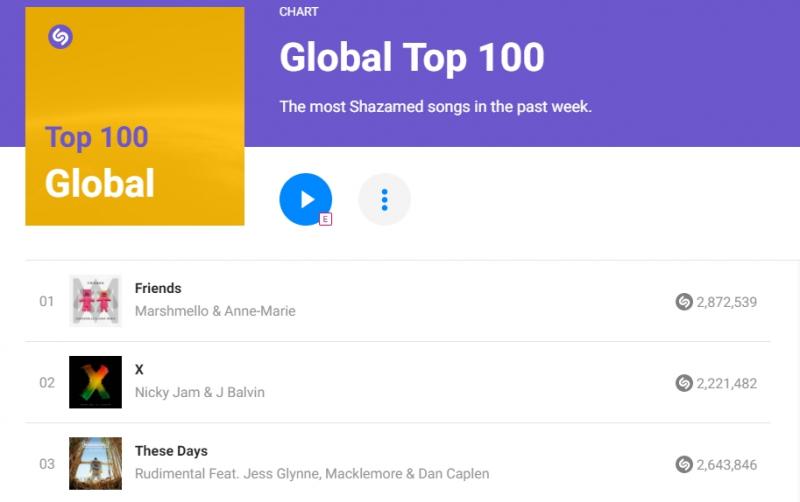Open the These Days album artwork
This screenshot has width=800, height=502.
pyautogui.click(x=95, y=464)
